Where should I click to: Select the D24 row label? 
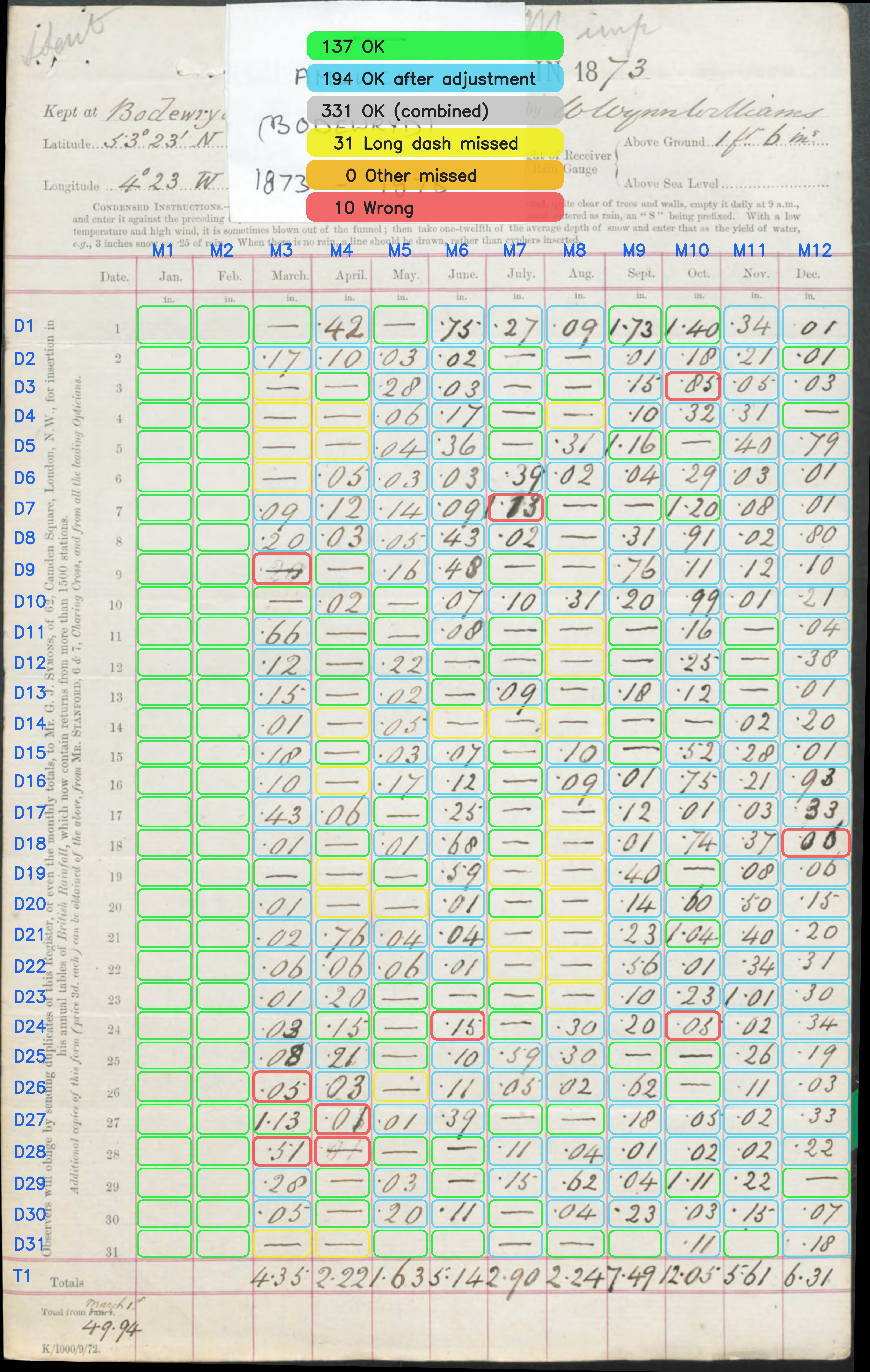tap(30, 1026)
